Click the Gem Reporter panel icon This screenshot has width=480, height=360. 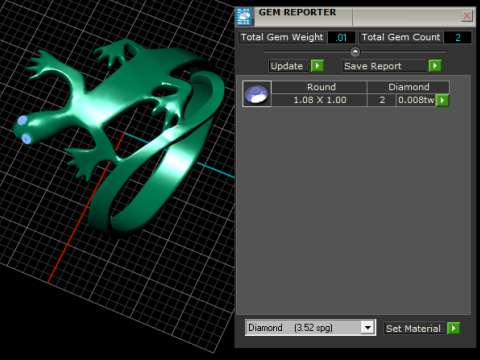coord(244,17)
